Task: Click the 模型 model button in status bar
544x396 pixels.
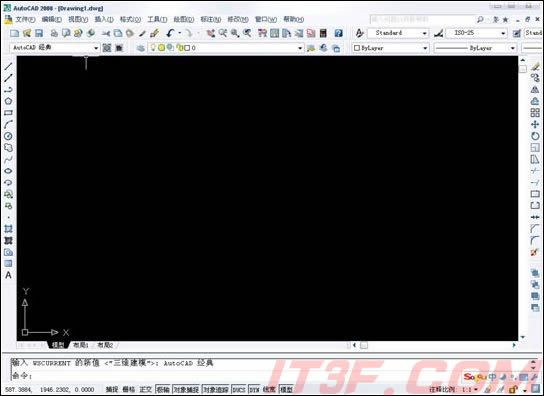Action: click(x=287, y=389)
